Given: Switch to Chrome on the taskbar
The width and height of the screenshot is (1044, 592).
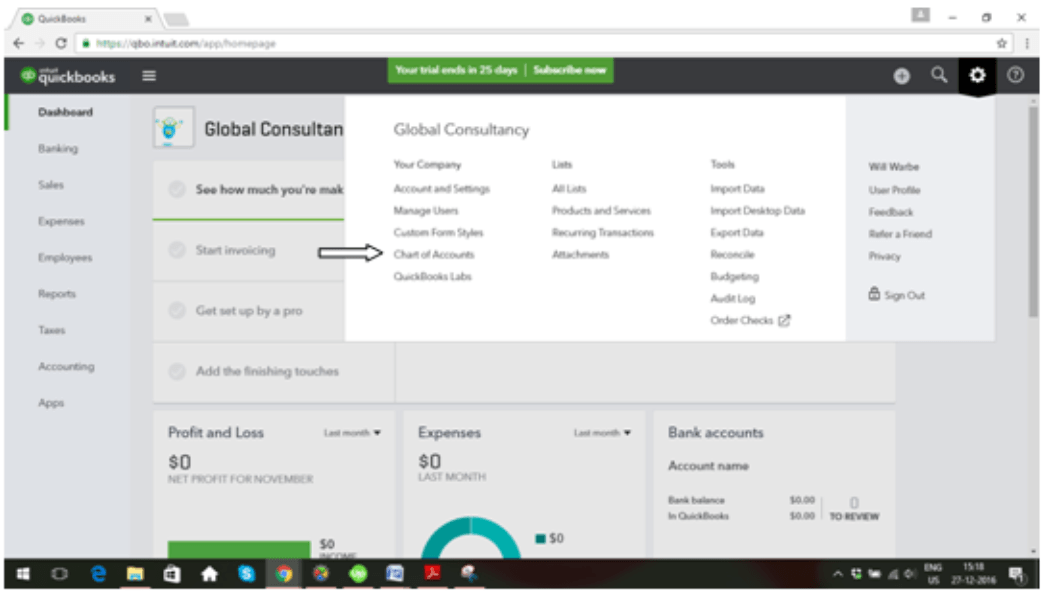Looking at the screenshot, I should pyautogui.click(x=284, y=574).
